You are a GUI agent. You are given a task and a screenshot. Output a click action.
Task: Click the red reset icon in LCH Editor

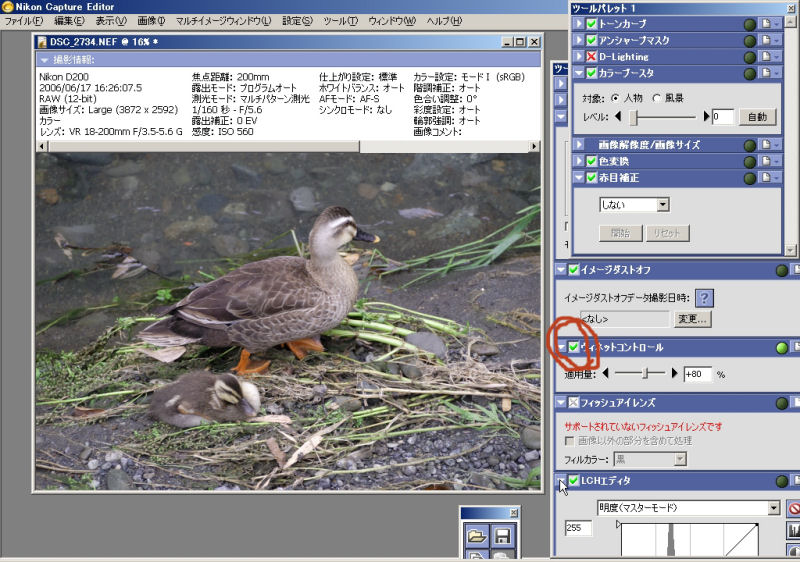793,508
